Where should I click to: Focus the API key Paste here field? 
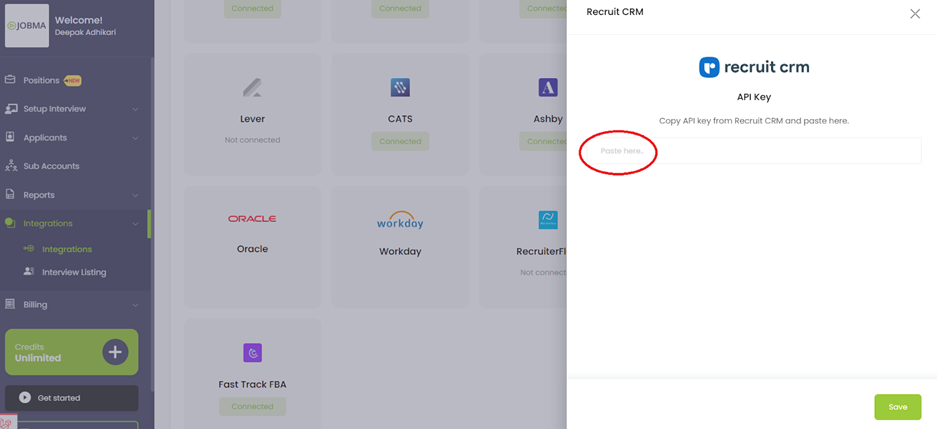pos(754,151)
